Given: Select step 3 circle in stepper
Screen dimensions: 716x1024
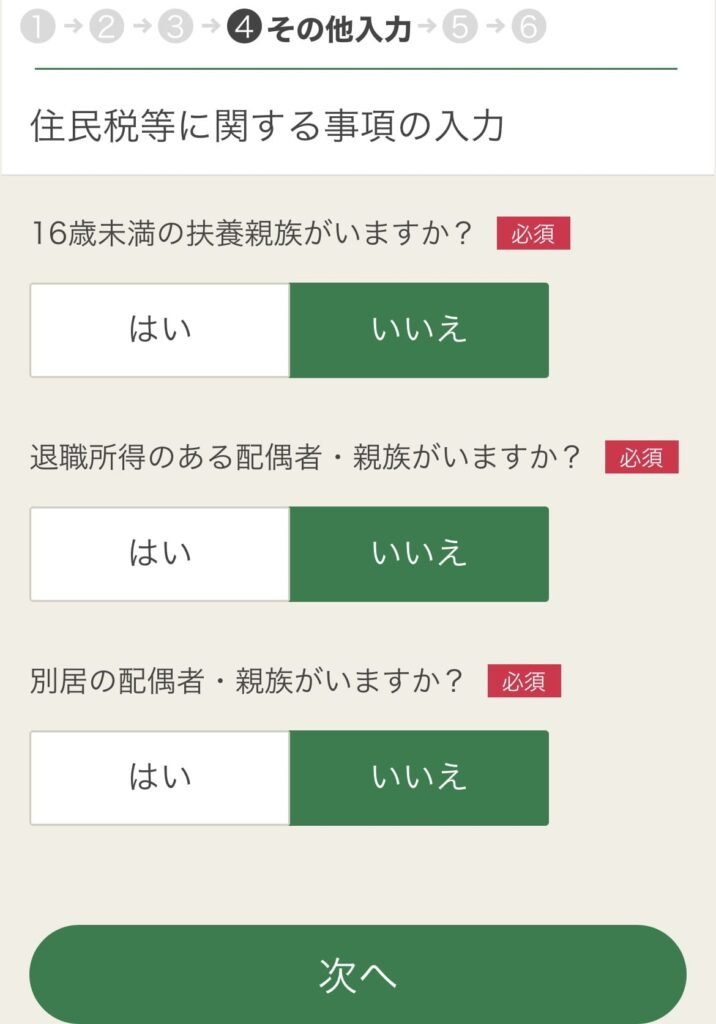Looking at the screenshot, I should [x=174, y=28].
